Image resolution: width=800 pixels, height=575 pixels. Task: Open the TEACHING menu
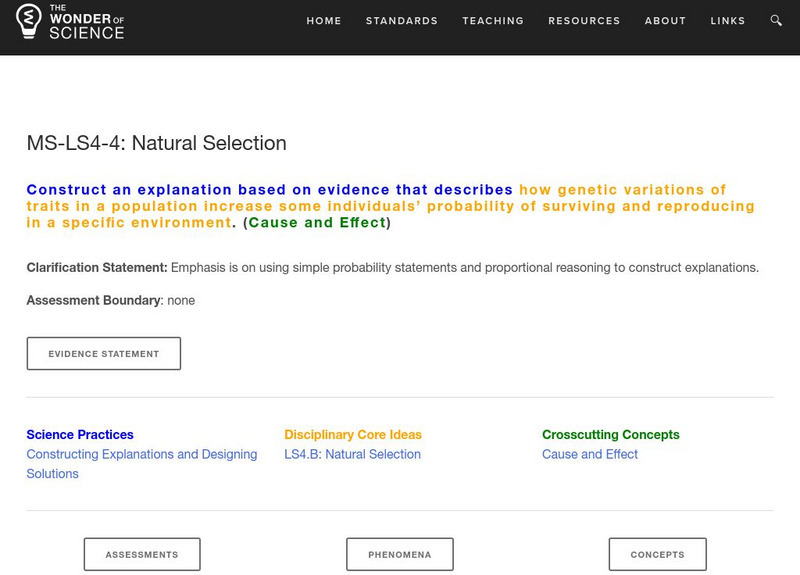[493, 21]
